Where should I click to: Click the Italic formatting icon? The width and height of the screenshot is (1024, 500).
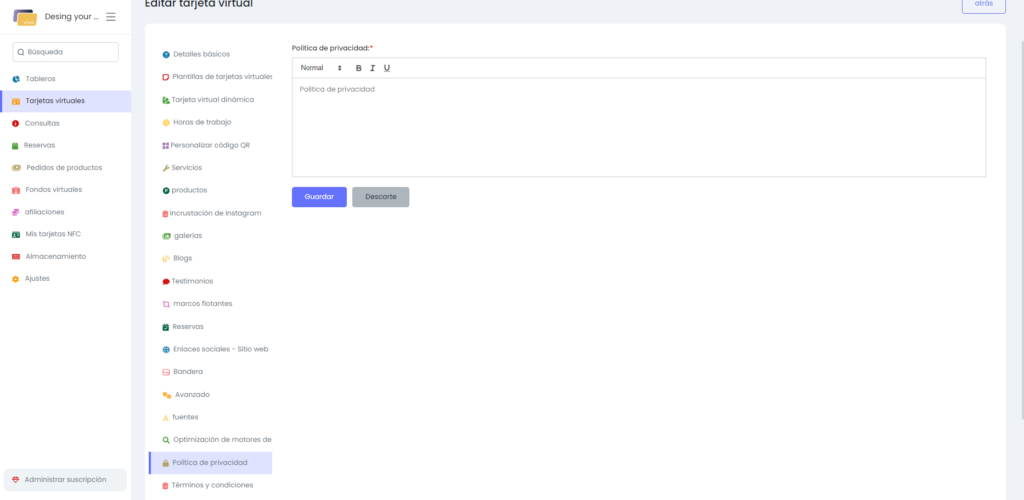tap(372, 68)
